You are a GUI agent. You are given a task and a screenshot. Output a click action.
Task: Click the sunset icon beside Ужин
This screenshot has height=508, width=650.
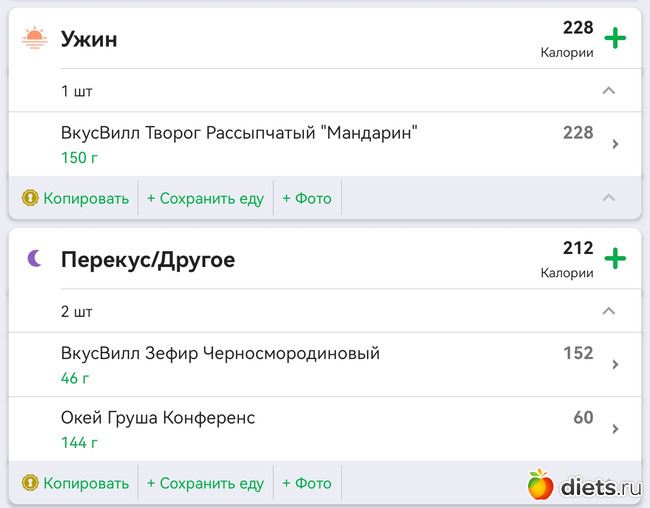click(35, 39)
